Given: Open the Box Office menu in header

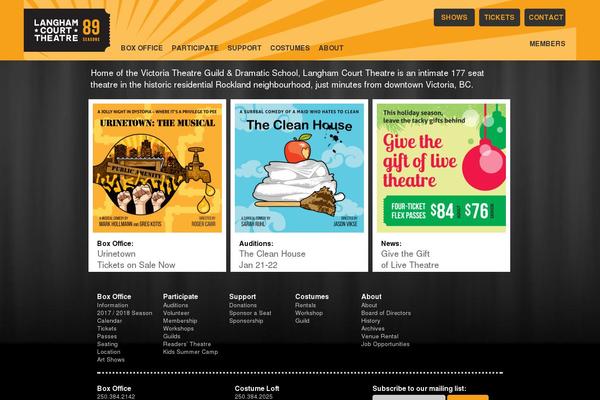Looking at the screenshot, I should [x=142, y=48].
